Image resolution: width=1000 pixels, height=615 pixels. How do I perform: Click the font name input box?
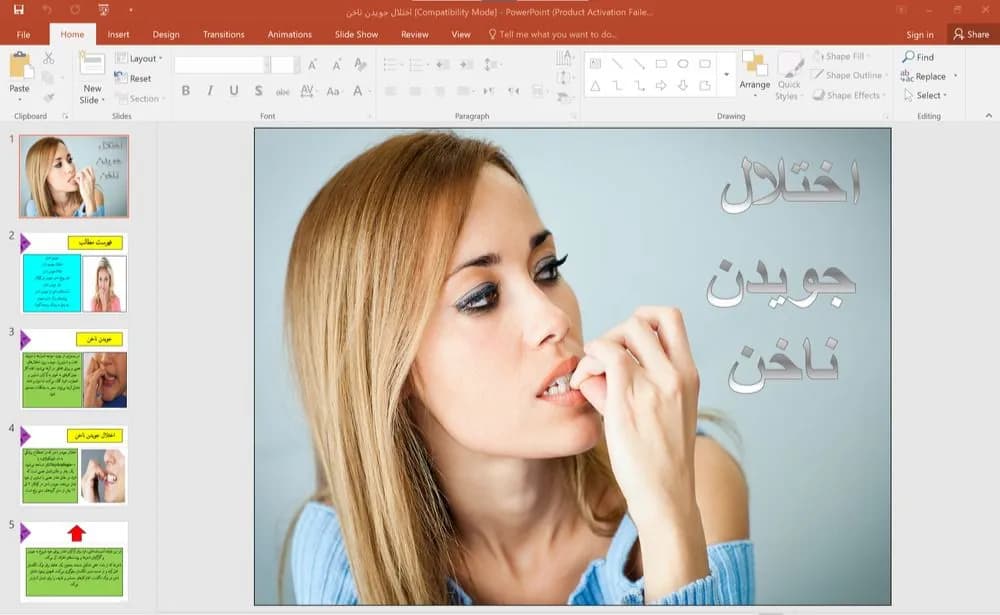tap(219, 64)
